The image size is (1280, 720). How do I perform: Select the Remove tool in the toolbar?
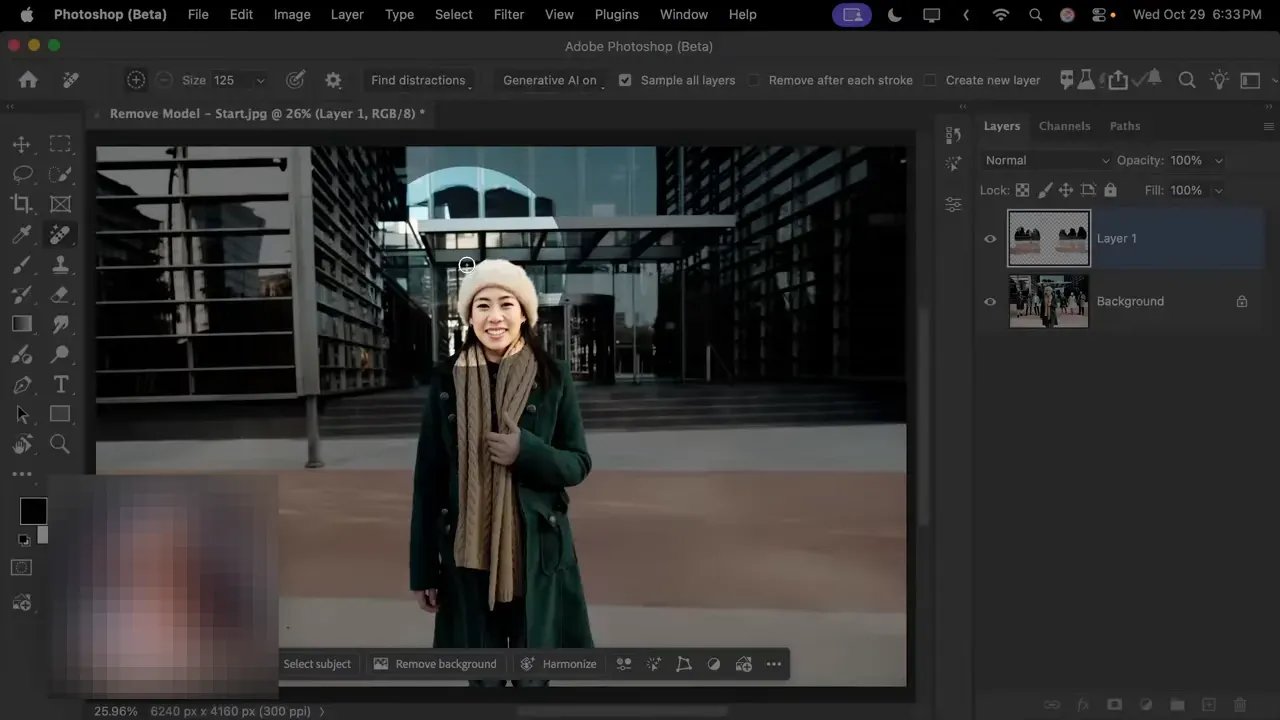pyautogui.click(x=60, y=234)
